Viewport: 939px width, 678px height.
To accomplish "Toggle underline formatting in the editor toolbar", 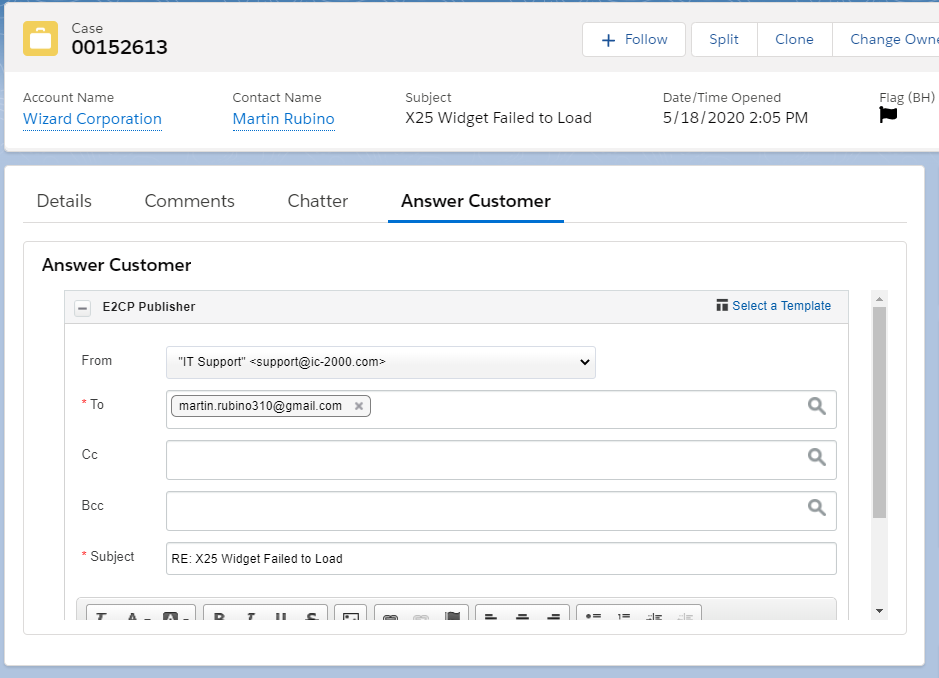I will point(280,616).
